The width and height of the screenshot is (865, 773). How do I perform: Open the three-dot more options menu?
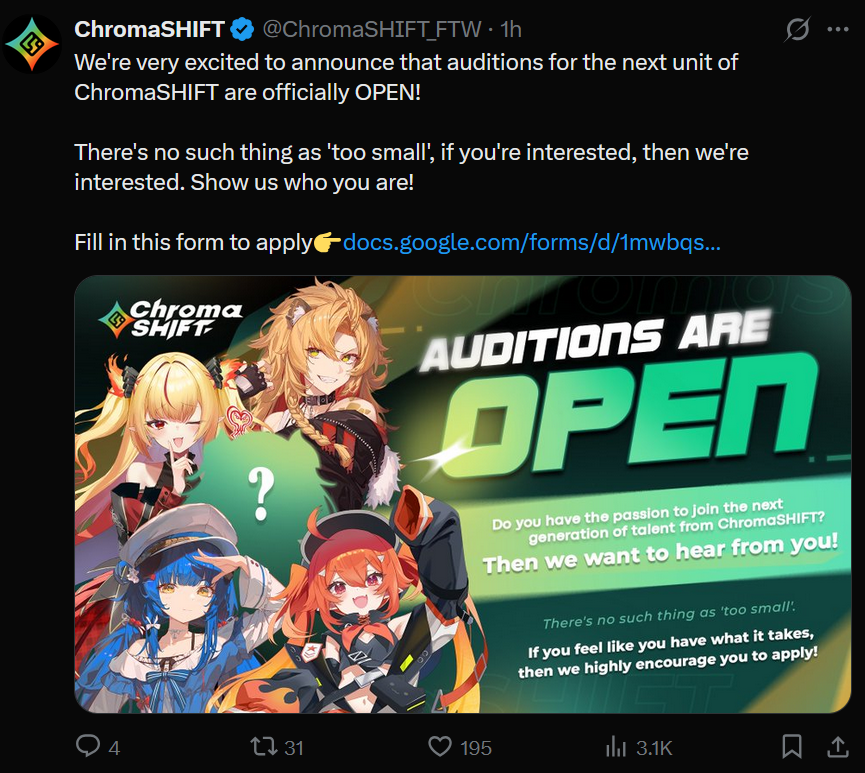tap(837, 29)
